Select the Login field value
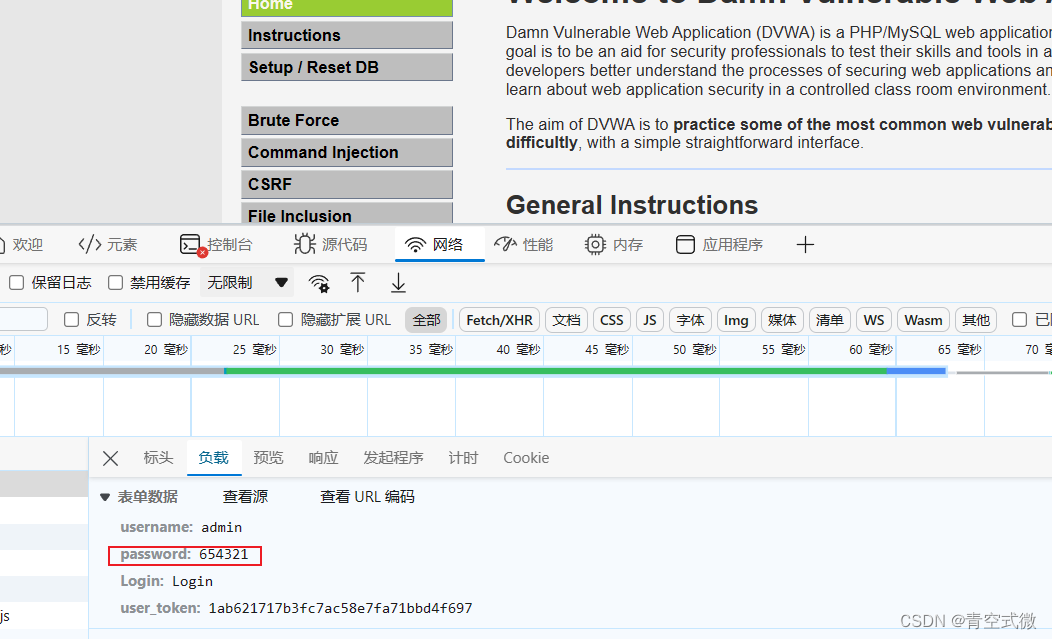Image resolution: width=1052 pixels, height=639 pixels. pyautogui.click(x=193, y=581)
